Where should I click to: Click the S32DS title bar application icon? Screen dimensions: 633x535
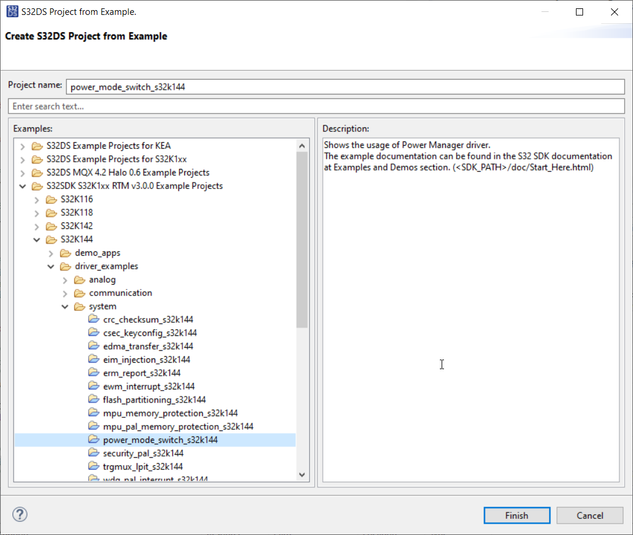click(x=13, y=11)
